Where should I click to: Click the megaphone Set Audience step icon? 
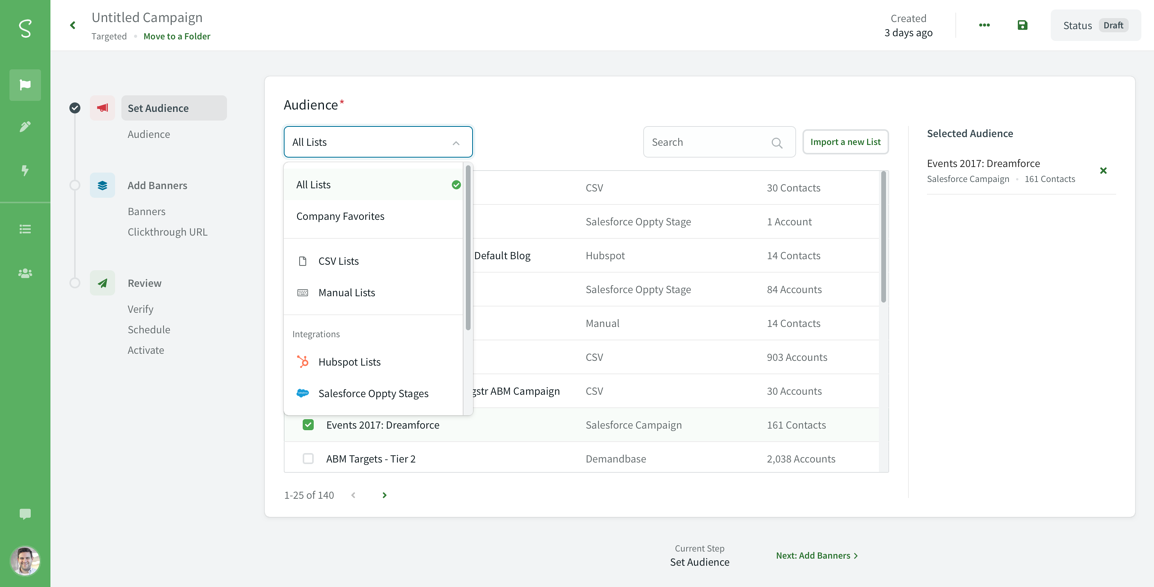click(102, 108)
